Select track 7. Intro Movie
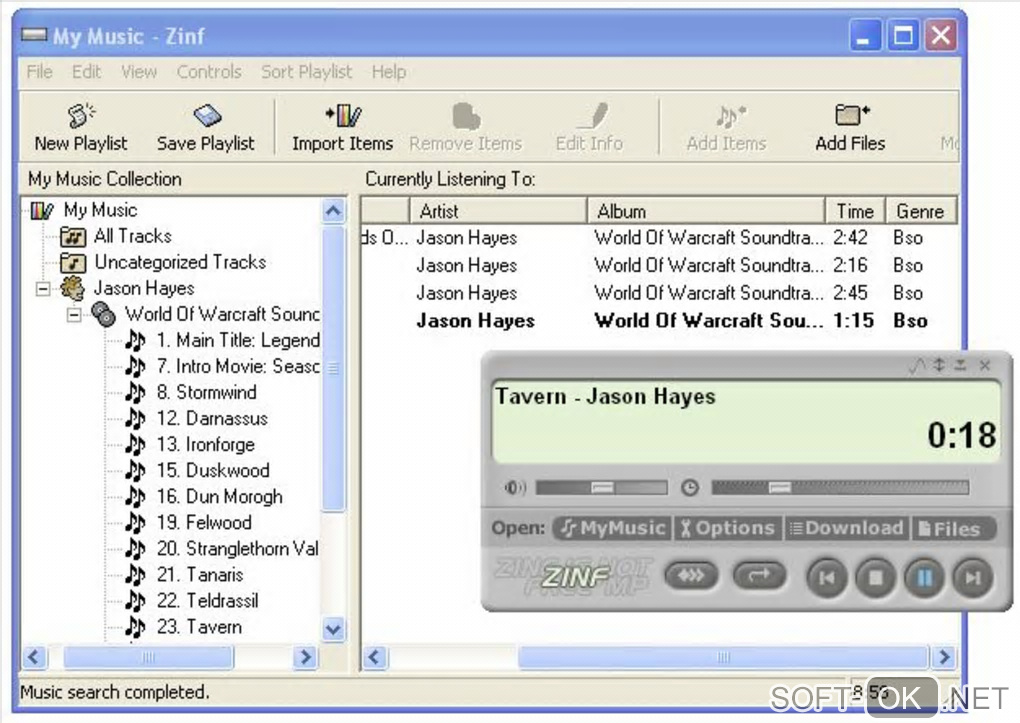The height and width of the screenshot is (723, 1020). 223,366
